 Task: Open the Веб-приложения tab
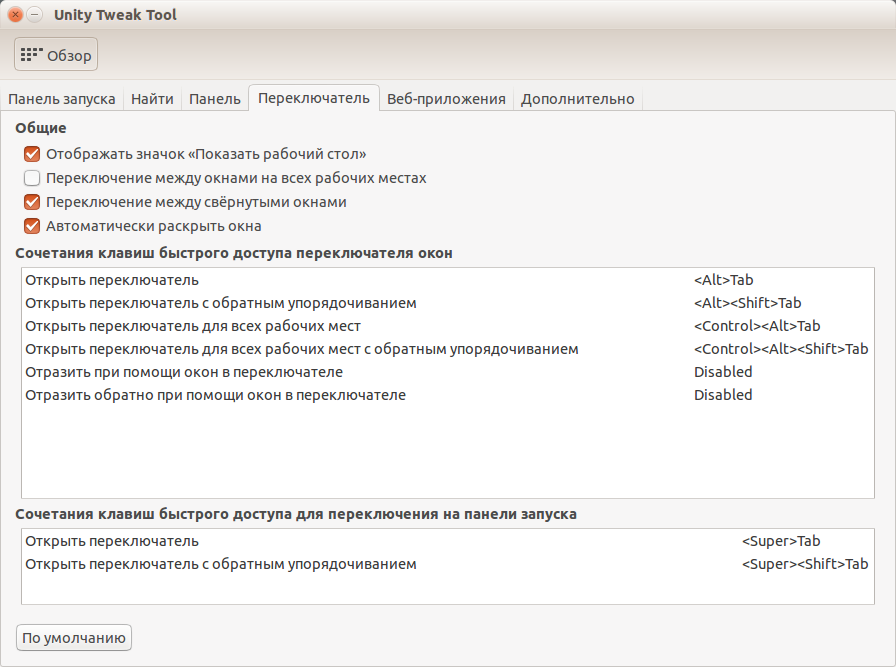coord(447,99)
